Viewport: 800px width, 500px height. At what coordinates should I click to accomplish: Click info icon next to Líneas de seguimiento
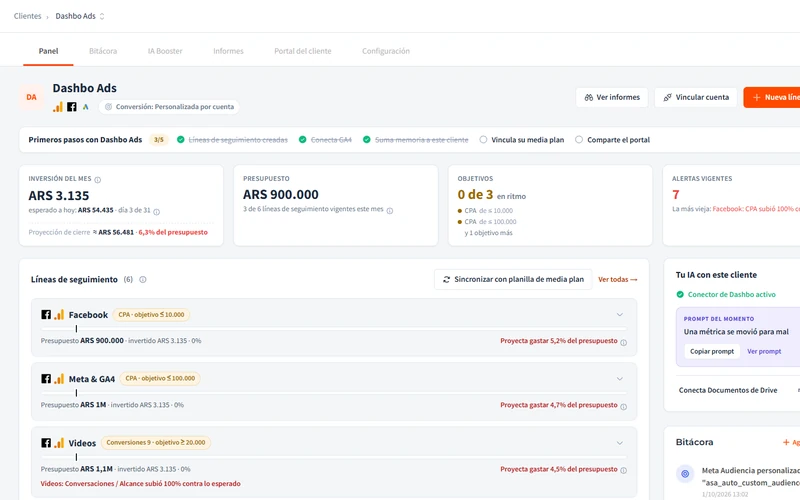point(143,280)
